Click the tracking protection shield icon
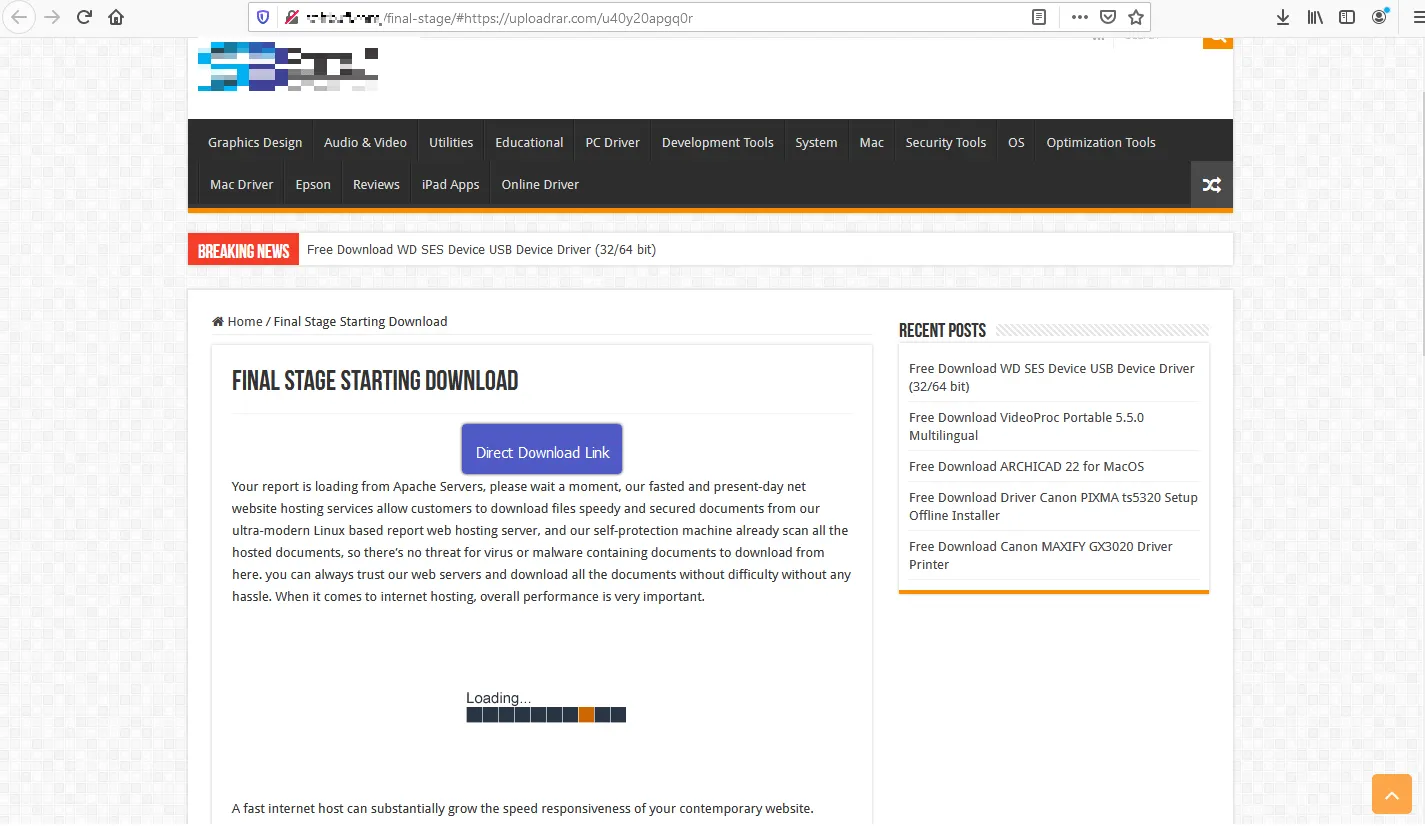This screenshot has width=1425, height=828. point(263,17)
